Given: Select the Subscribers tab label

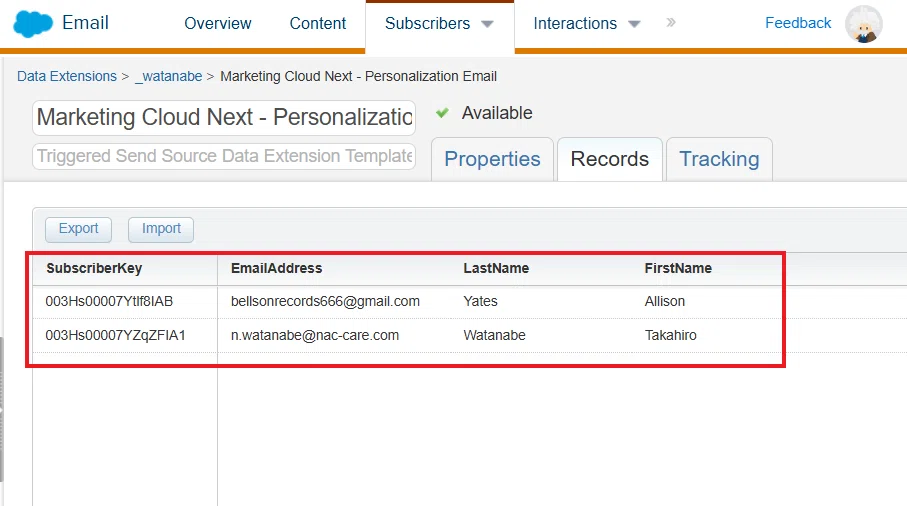Looking at the screenshot, I should pyautogui.click(x=427, y=23).
